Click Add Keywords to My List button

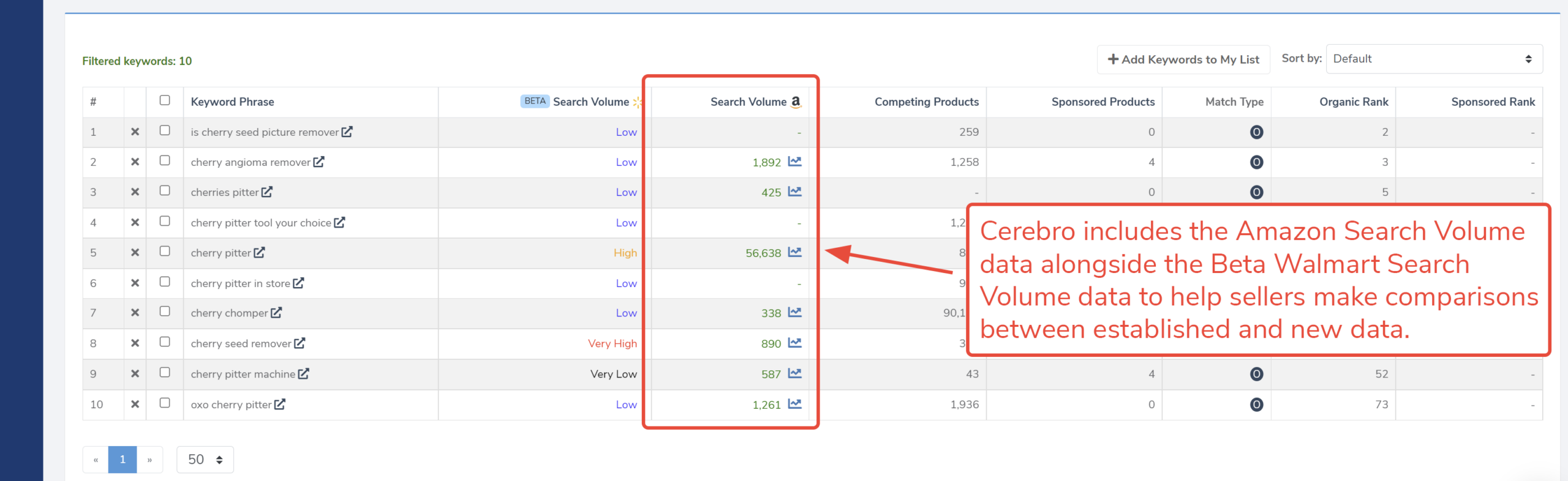click(x=1183, y=59)
